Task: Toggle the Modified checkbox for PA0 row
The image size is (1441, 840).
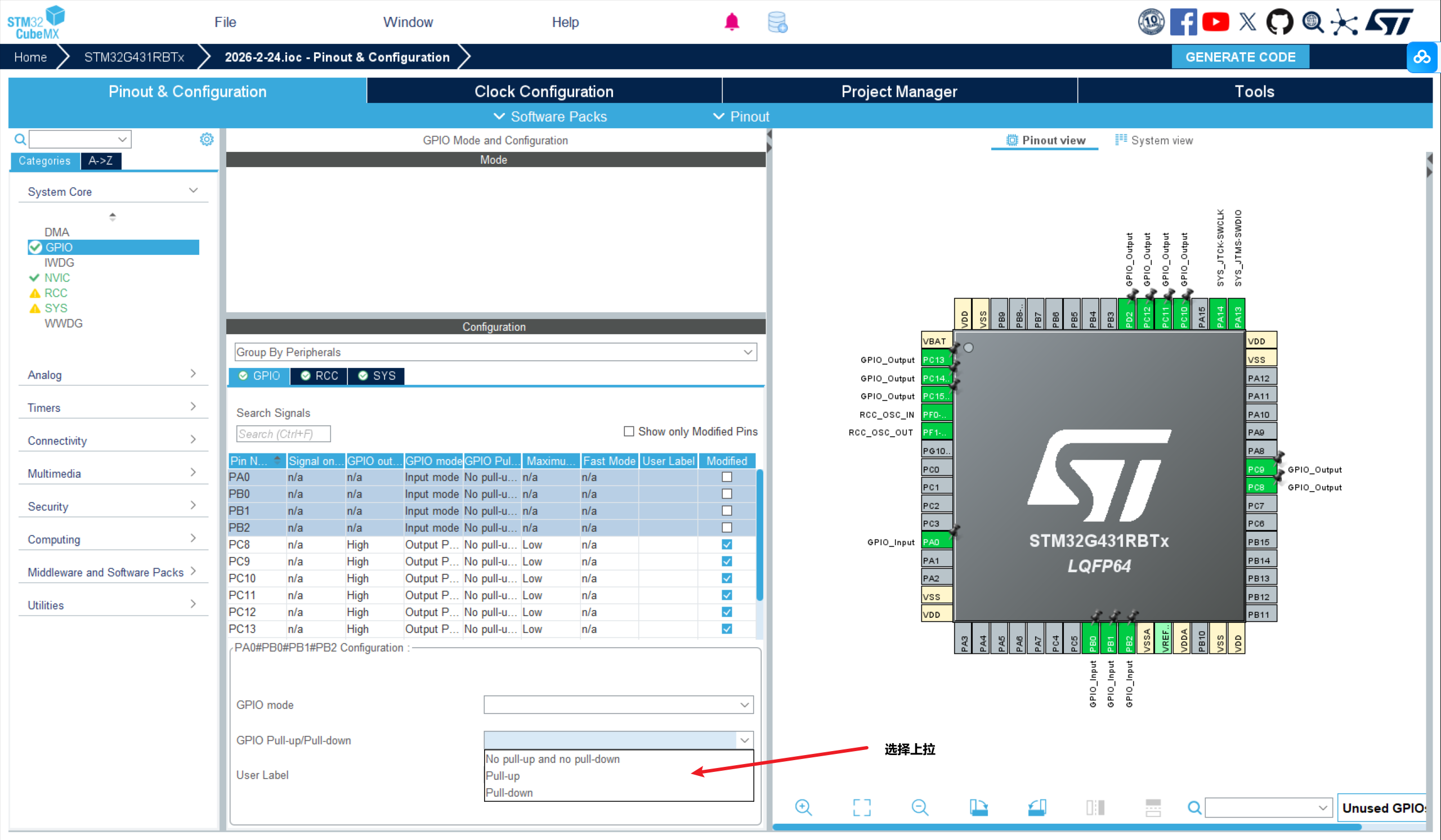Action: [x=727, y=477]
